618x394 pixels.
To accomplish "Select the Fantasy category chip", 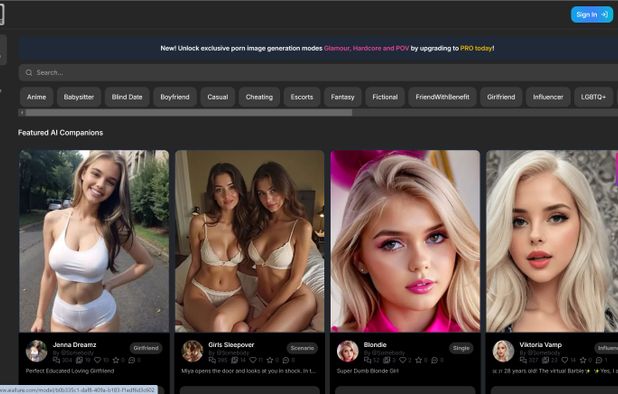I will [343, 97].
